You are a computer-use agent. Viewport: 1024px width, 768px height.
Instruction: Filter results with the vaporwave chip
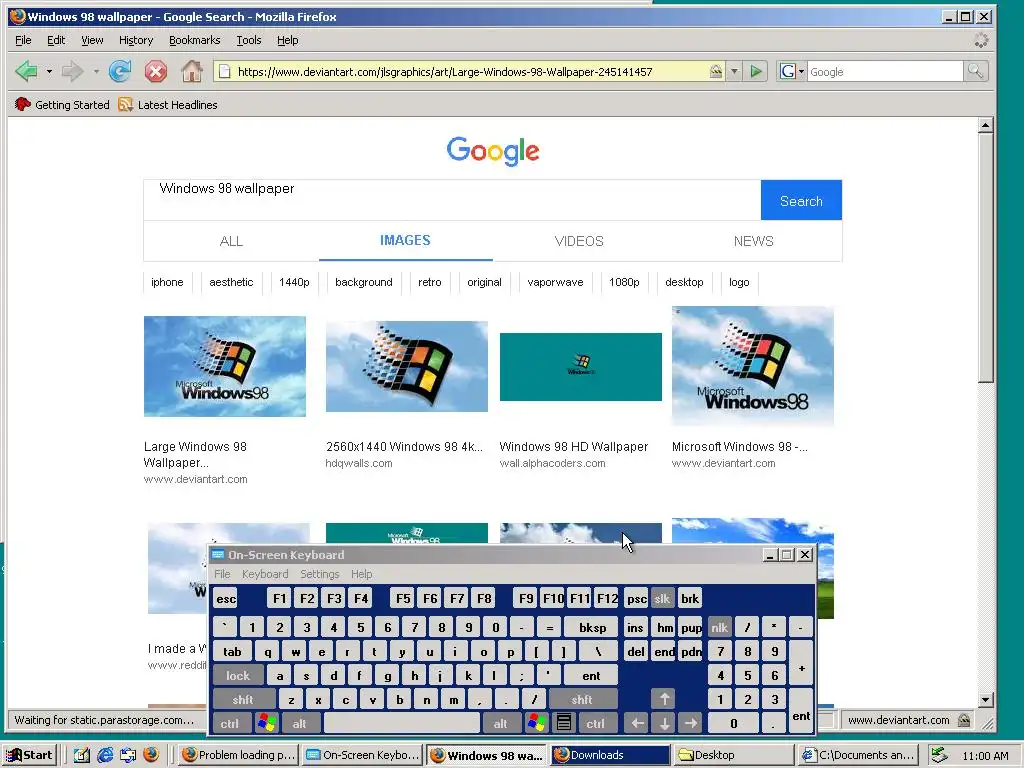coord(555,282)
